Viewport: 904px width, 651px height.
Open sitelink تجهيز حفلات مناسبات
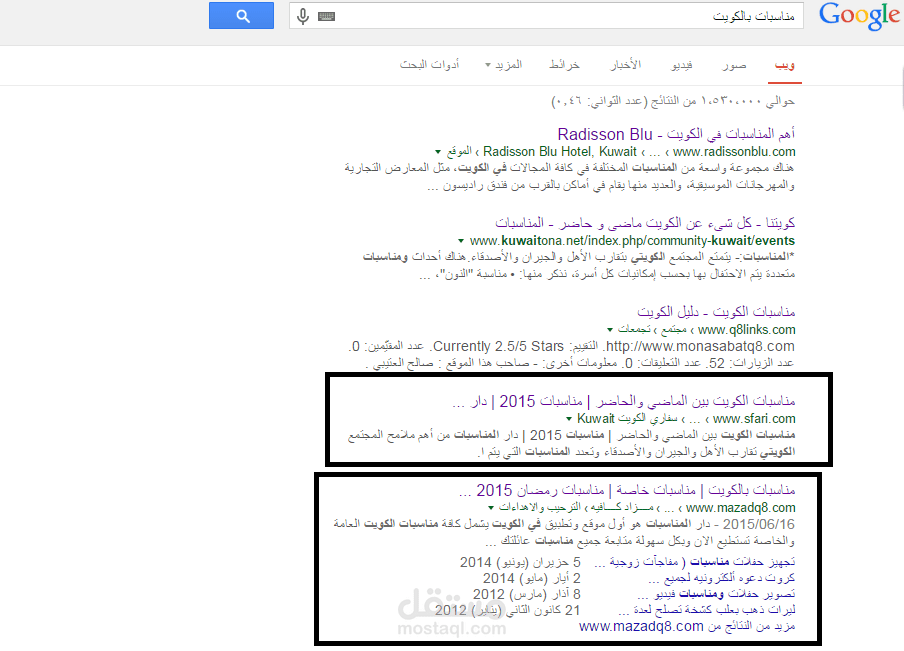pyautogui.click(x=694, y=562)
